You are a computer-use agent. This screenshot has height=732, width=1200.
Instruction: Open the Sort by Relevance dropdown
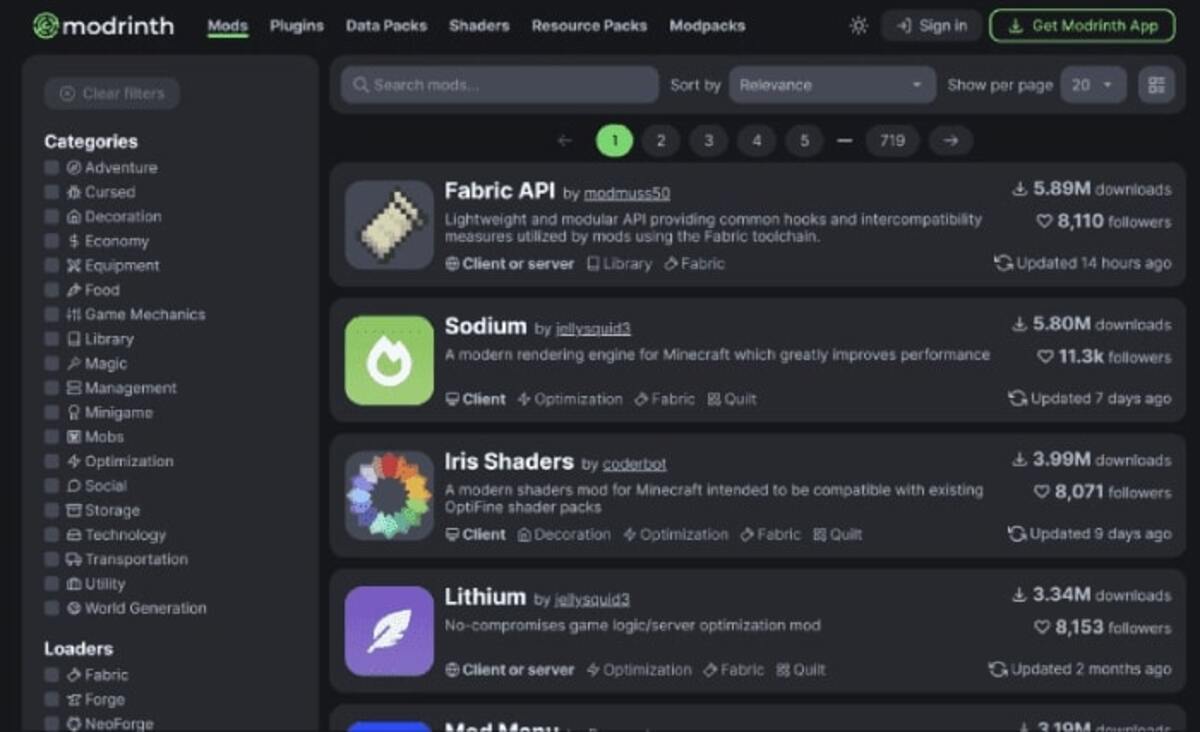pos(831,85)
